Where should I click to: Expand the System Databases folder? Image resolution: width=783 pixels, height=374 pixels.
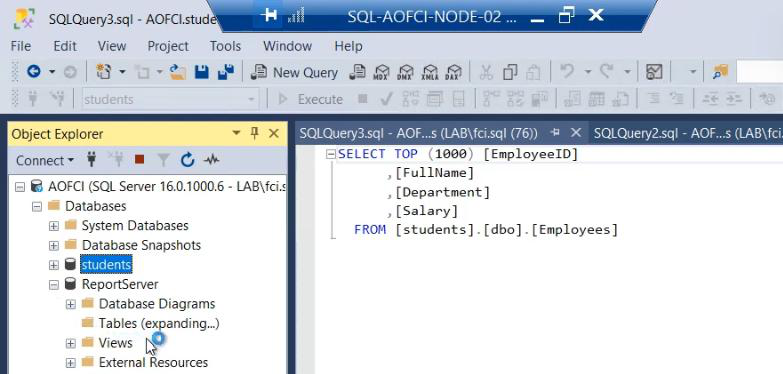(54, 226)
